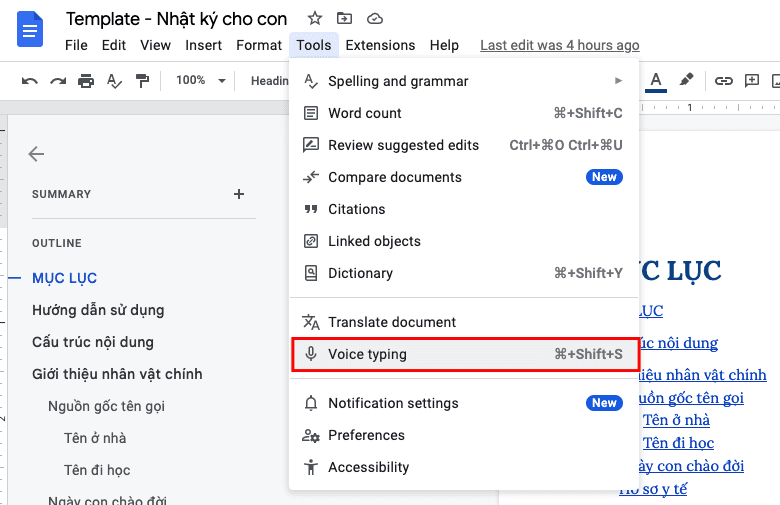Go to Giới thiệu nhân vật chính outline item
Viewport: 780px width, 505px height.
tap(117, 374)
